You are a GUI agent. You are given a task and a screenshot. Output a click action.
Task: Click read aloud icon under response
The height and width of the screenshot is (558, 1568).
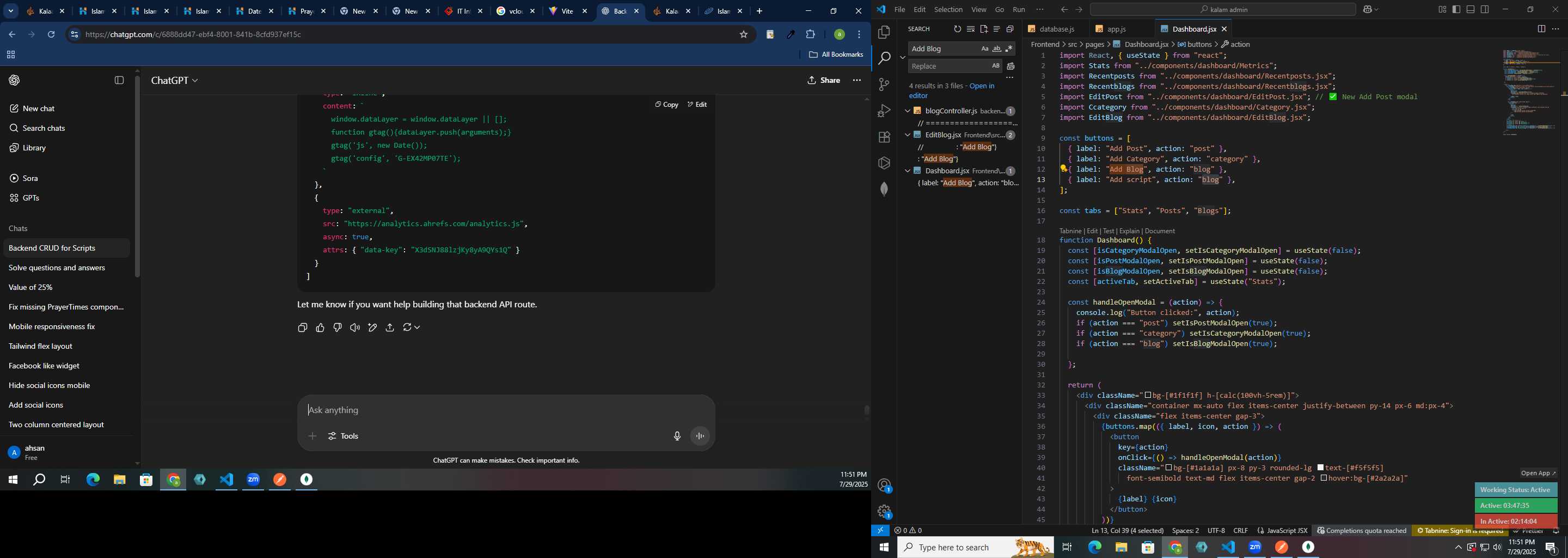355,327
